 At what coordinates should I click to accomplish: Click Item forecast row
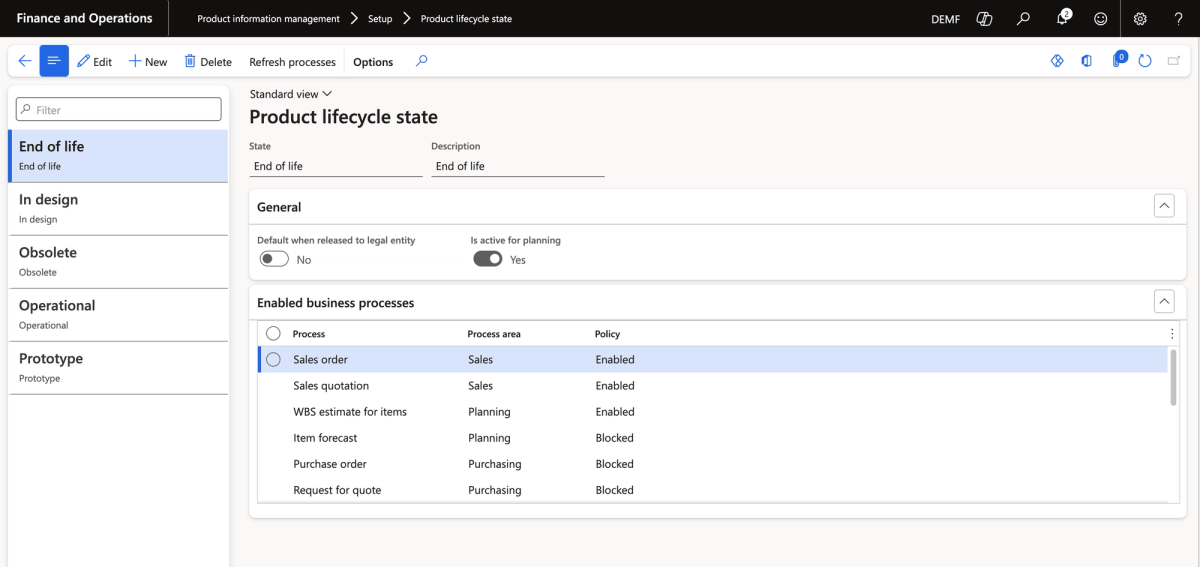click(713, 437)
